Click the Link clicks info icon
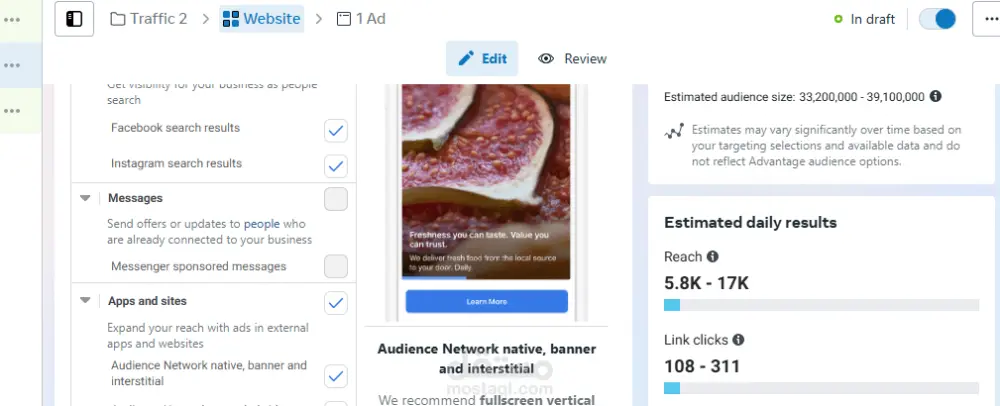 pyautogui.click(x=738, y=341)
